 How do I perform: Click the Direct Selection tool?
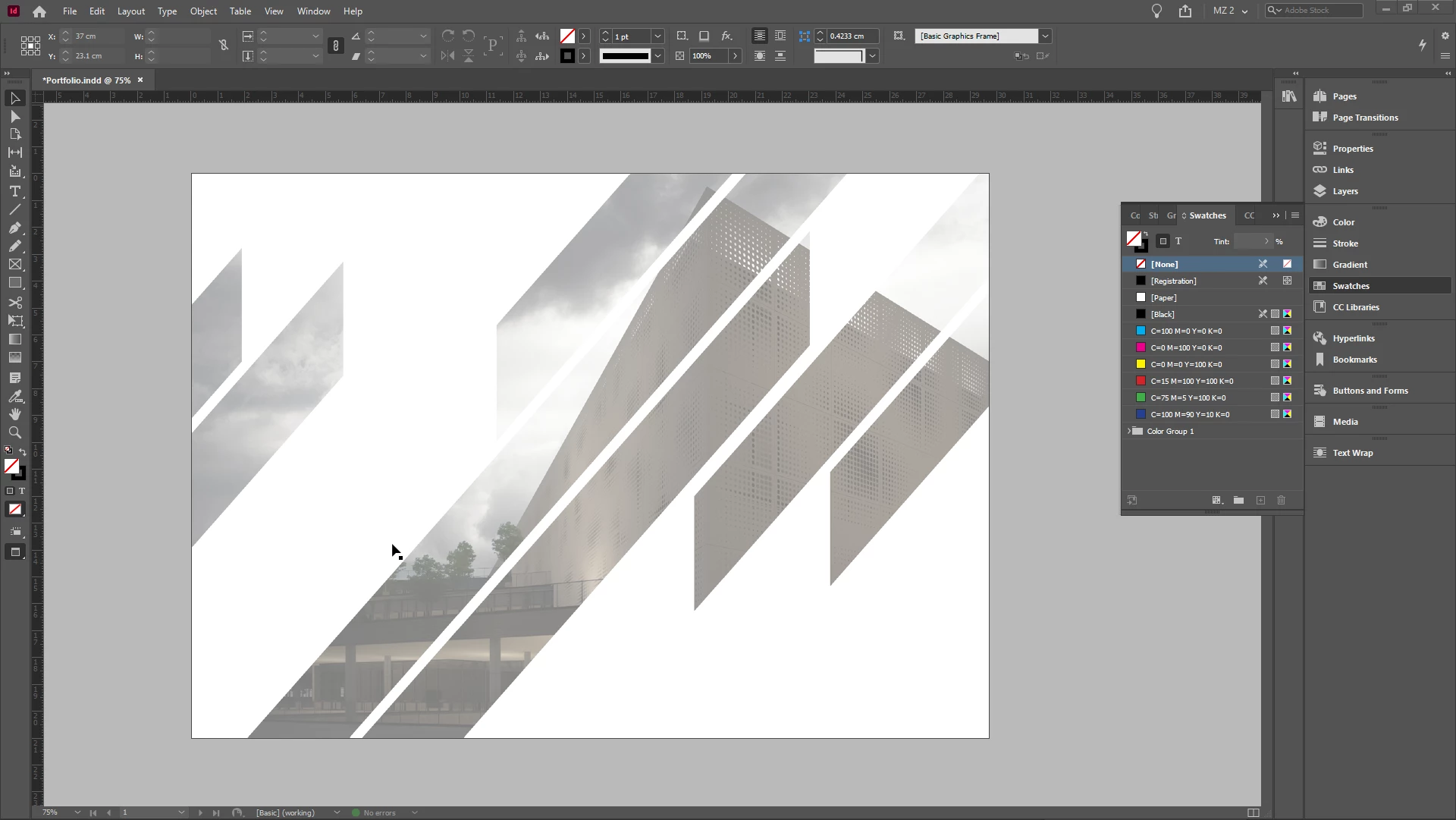pyautogui.click(x=14, y=117)
